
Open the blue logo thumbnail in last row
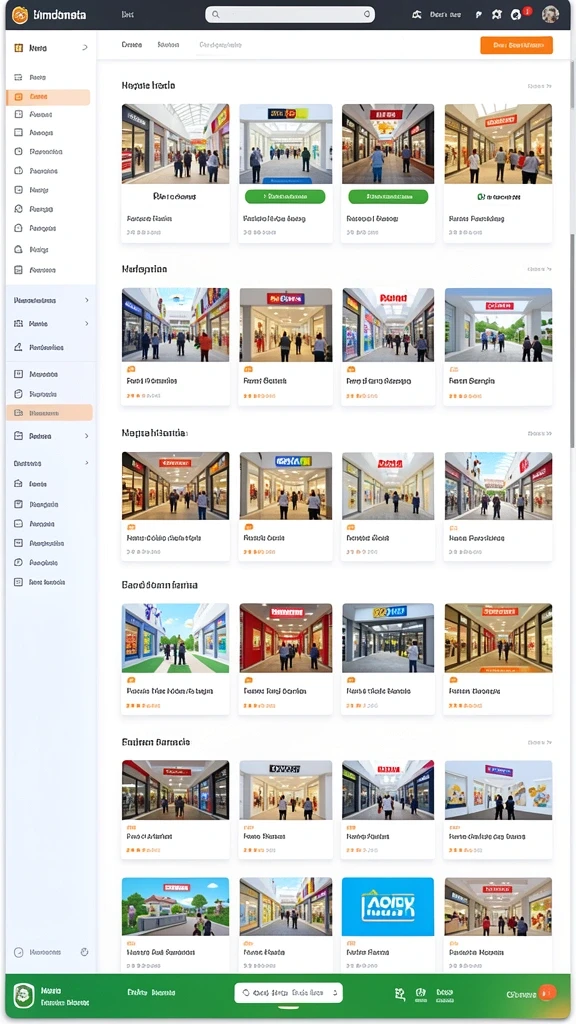388,906
